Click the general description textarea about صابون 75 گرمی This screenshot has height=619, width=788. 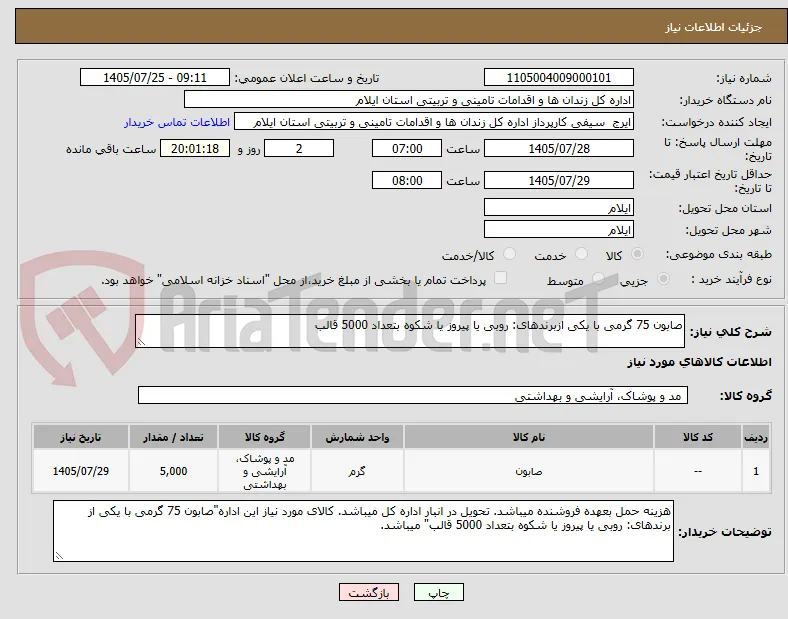coord(410,331)
